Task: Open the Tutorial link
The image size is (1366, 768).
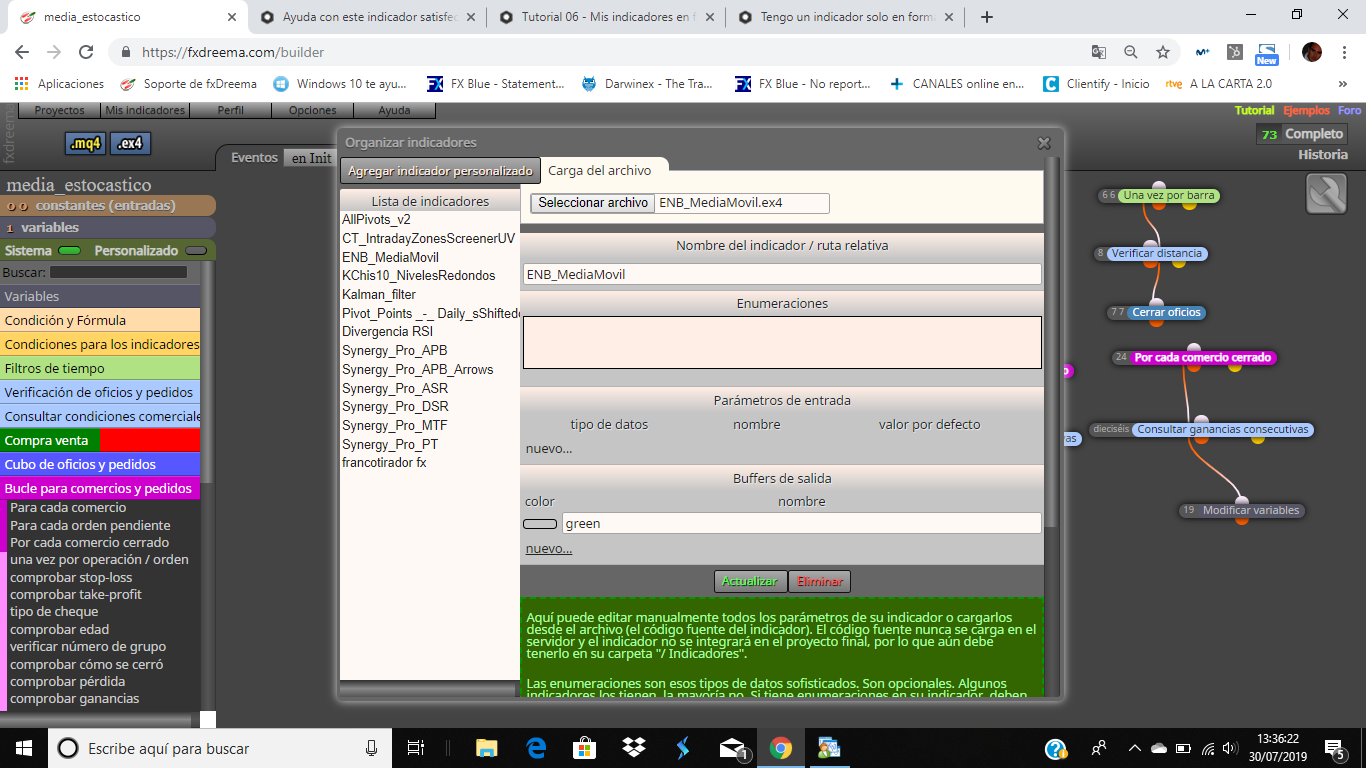Action: coord(1254,111)
